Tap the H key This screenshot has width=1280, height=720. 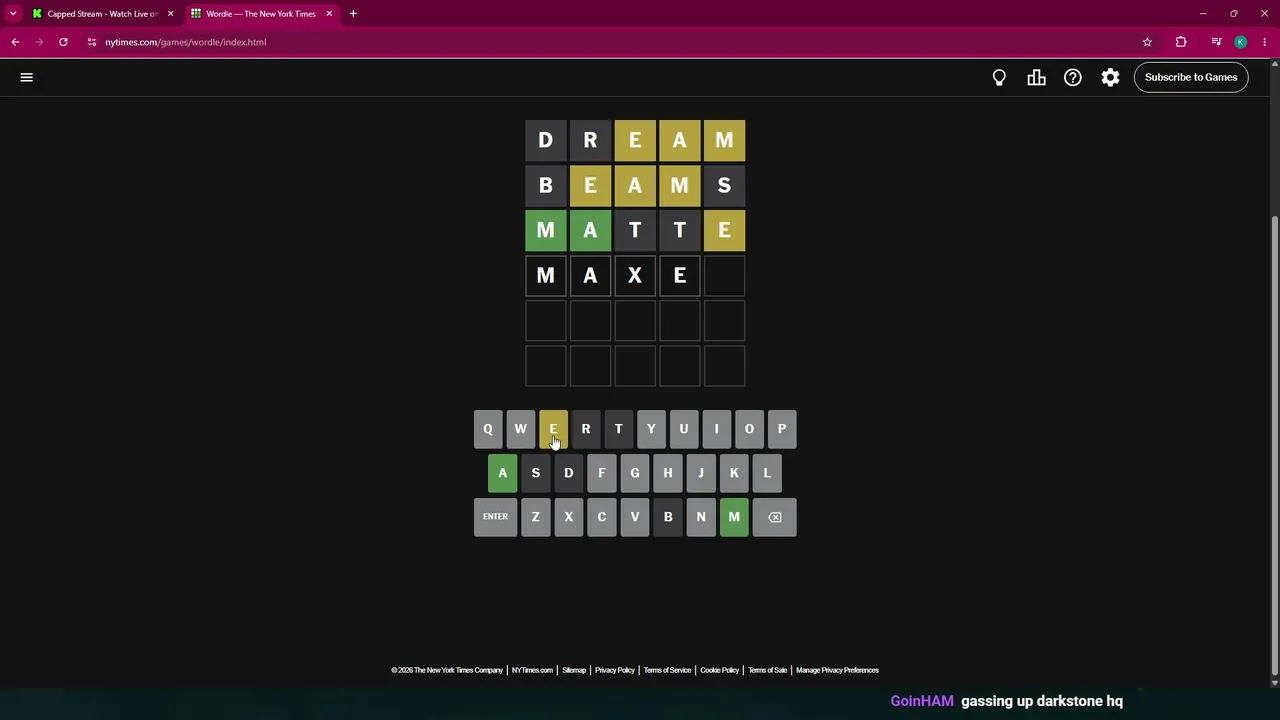pyautogui.click(x=667, y=473)
